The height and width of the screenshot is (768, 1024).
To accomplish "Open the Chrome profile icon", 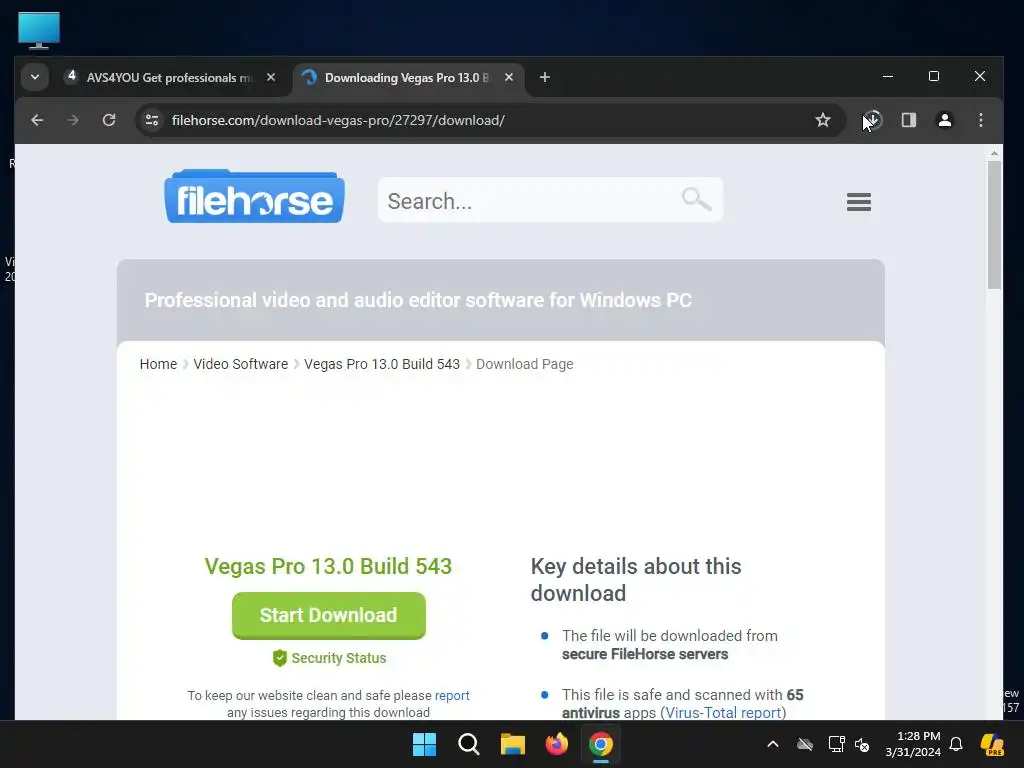I will pos(945,120).
